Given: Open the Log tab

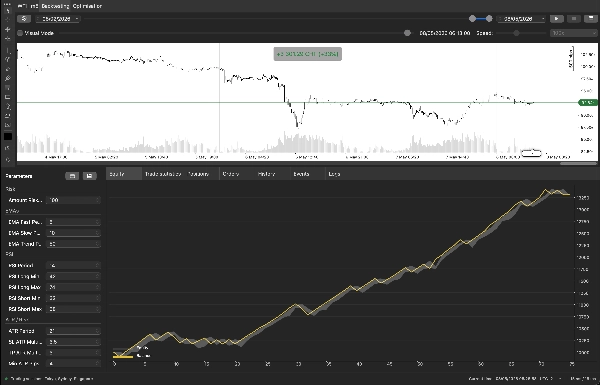Looking at the screenshot, I should 334,174.
